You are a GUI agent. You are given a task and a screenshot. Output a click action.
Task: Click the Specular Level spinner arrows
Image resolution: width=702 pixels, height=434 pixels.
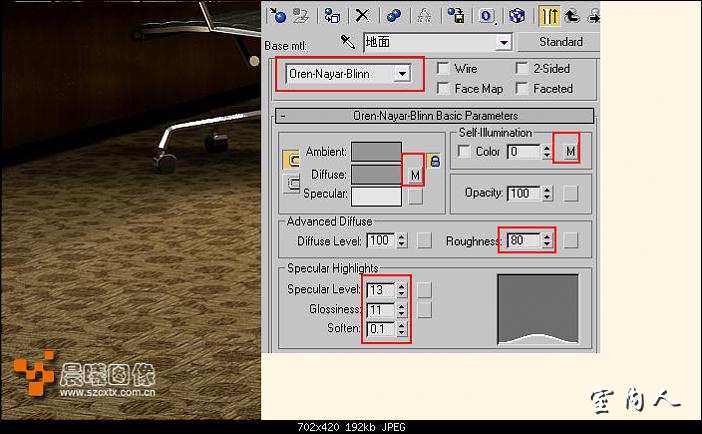(402, 290)
